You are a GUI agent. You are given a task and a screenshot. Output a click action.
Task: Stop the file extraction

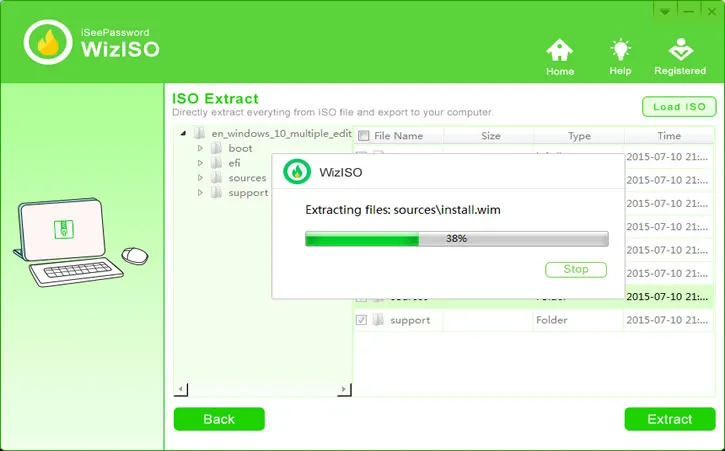click(x=575, y=269)
